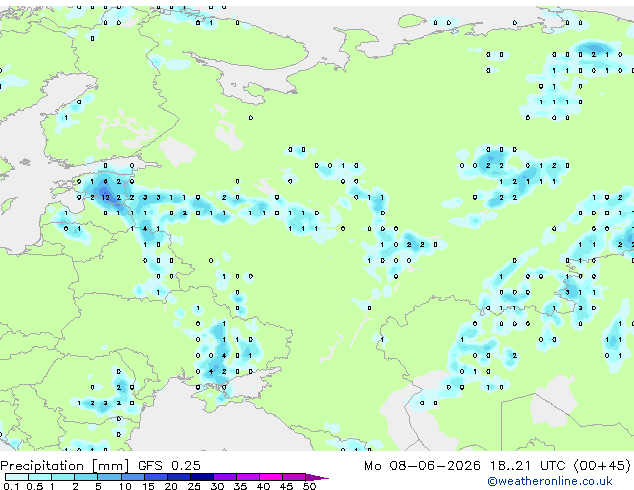Click the 35–40 mm legend swatch
634x490 pixels.
(247, 477)
